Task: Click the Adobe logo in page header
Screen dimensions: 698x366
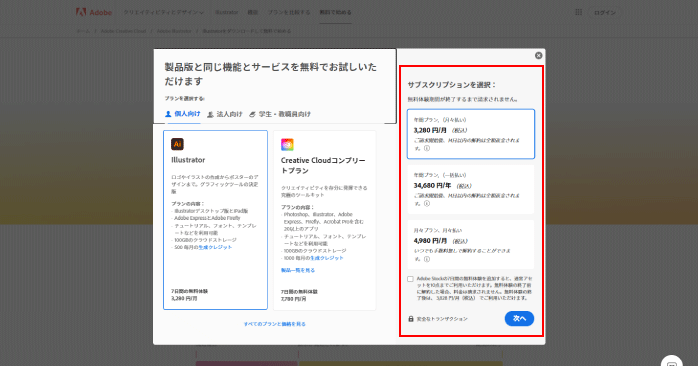Action: coord(94,12)
